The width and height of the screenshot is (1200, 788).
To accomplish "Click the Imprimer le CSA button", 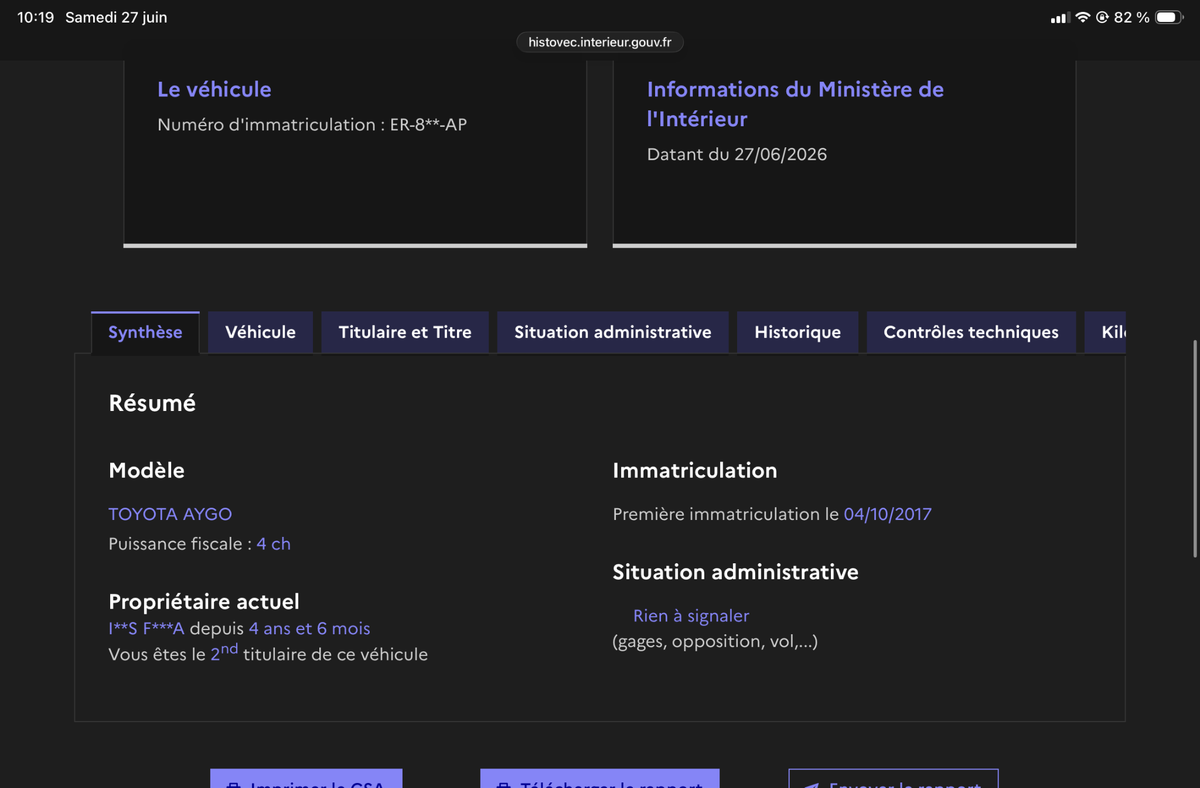I will pos(306,778).
